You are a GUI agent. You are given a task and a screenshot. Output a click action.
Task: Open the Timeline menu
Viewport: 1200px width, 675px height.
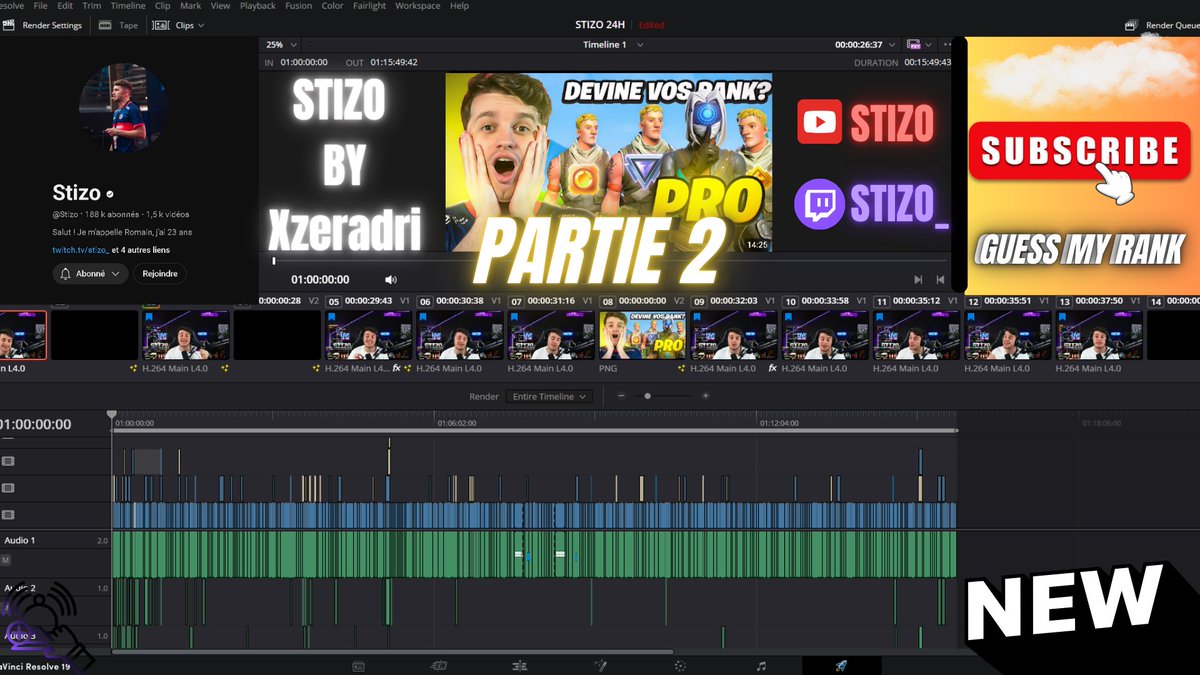tap(127, 6)
